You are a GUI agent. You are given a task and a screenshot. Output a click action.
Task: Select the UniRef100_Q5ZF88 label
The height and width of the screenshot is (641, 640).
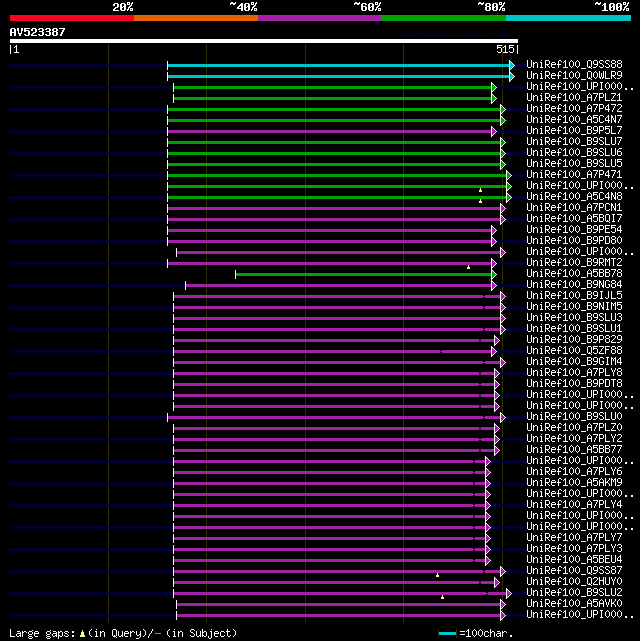pos(574,350)
